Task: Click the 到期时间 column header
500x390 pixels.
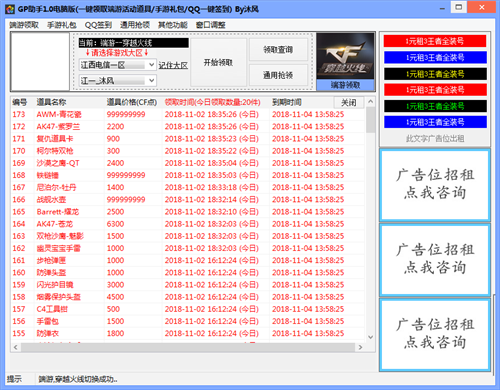Action: tap(287, 102)
